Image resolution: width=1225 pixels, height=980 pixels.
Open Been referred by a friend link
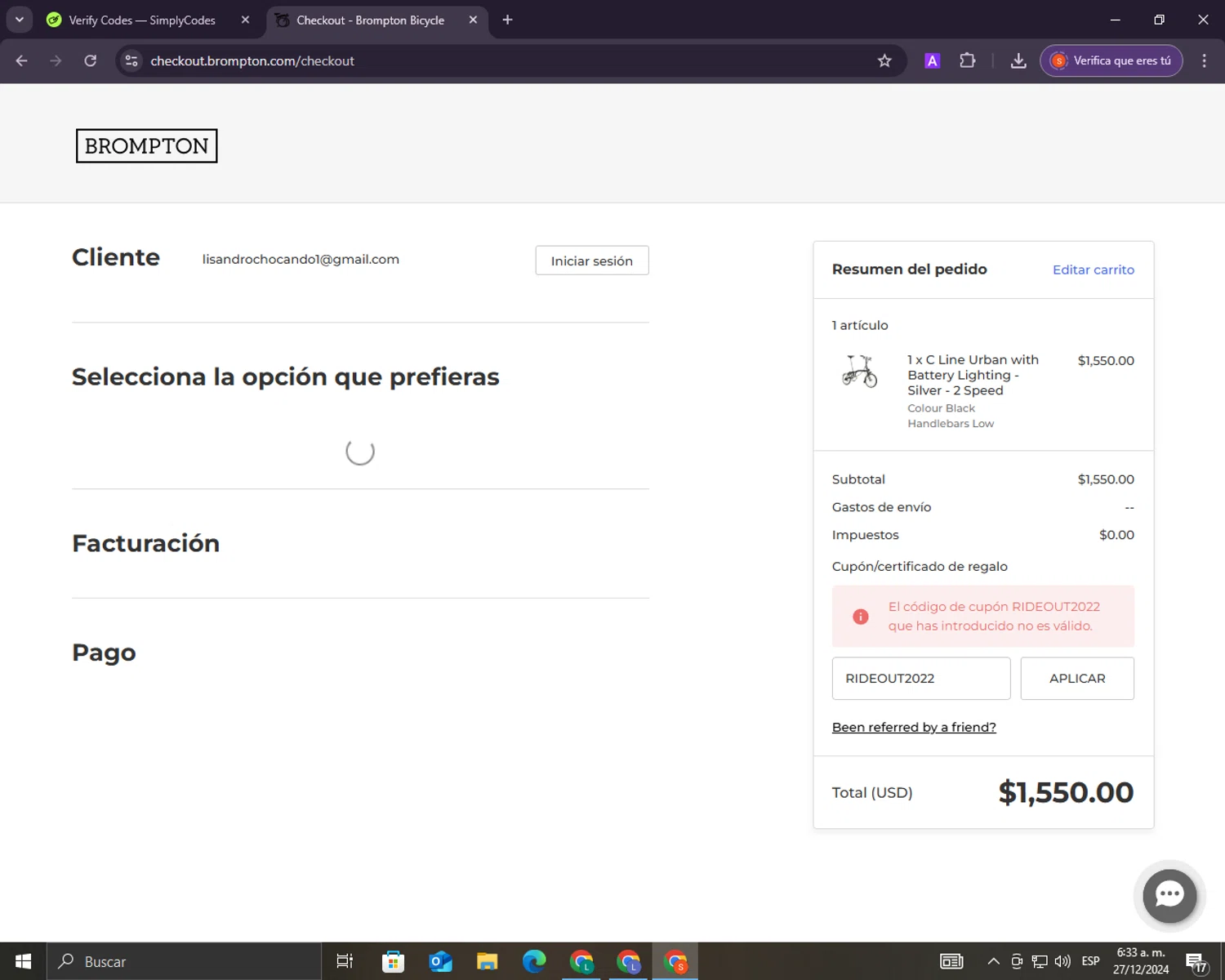(x=914, y=727)
